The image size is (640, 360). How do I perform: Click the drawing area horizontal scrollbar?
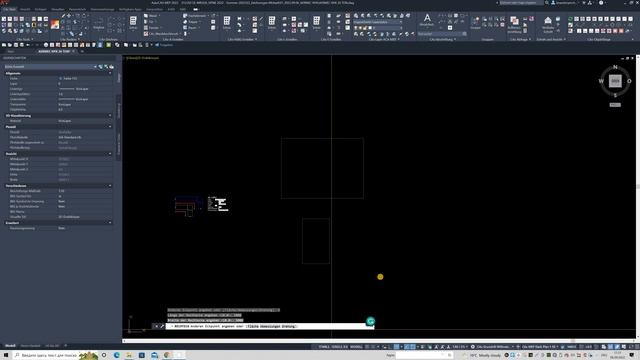click(x=379, y=341)
